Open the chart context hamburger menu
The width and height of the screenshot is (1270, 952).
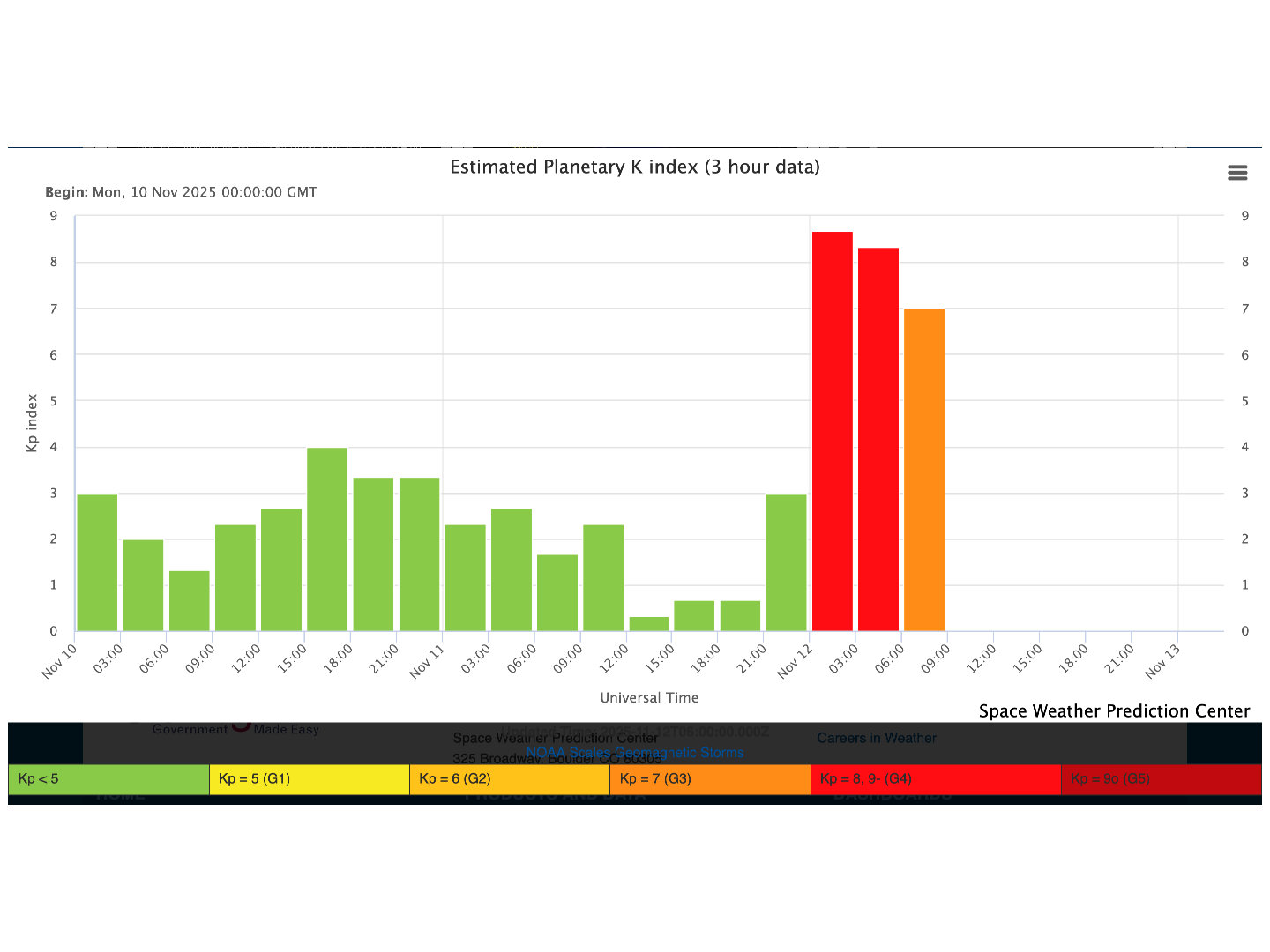click(x=1237, y=173)
